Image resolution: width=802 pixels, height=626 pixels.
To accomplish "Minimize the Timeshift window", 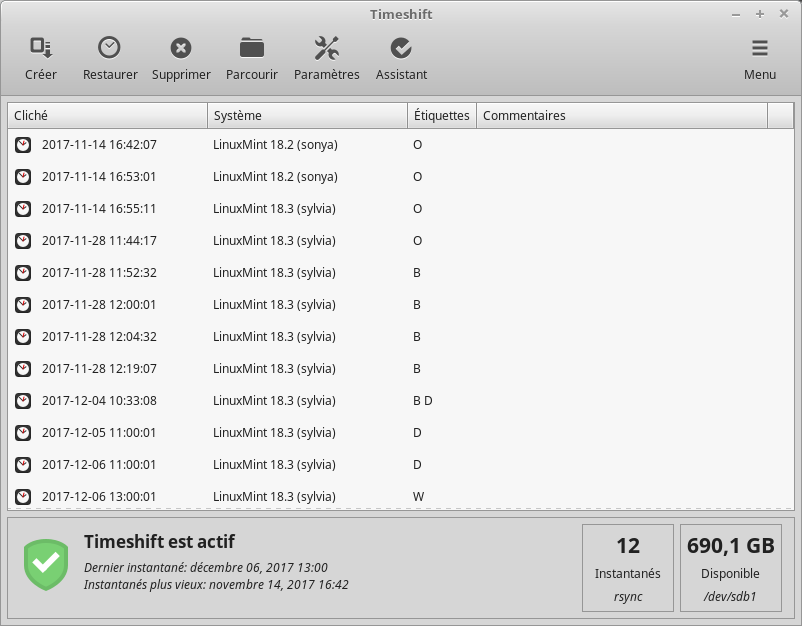I will tap(736, 15).
